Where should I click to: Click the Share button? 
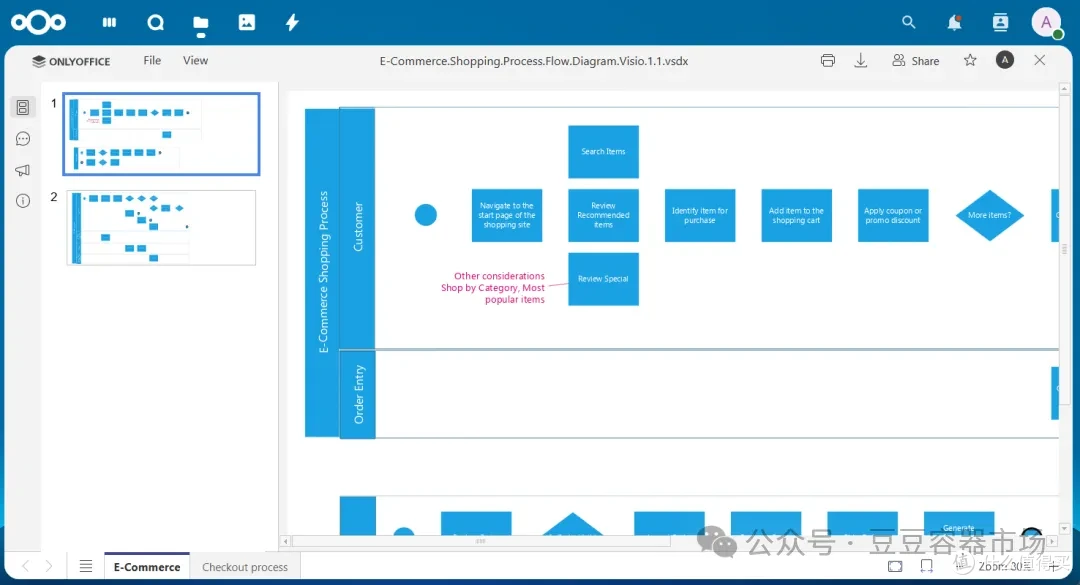pyautogui.click(x=915, y=61)
